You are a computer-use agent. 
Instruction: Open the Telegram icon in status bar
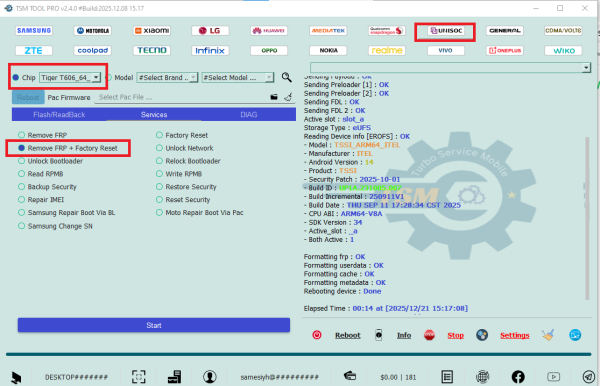click(589, 377)
